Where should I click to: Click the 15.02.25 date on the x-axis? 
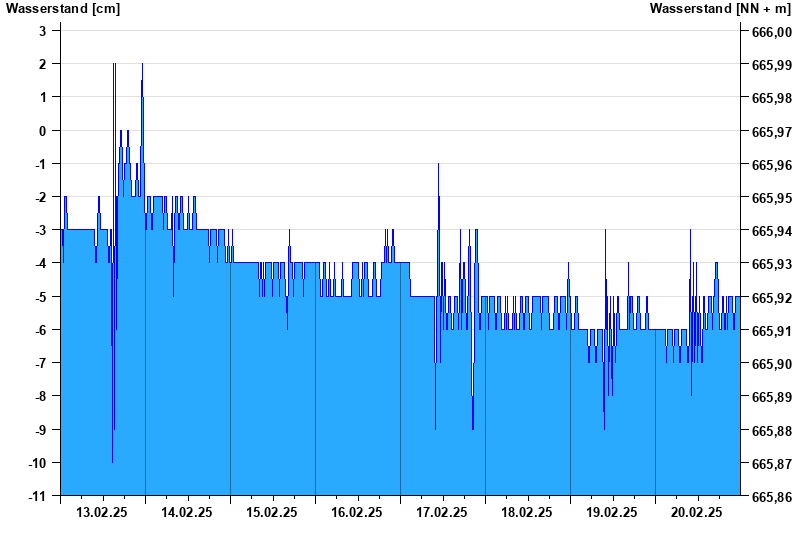click(x=272, y=512)
